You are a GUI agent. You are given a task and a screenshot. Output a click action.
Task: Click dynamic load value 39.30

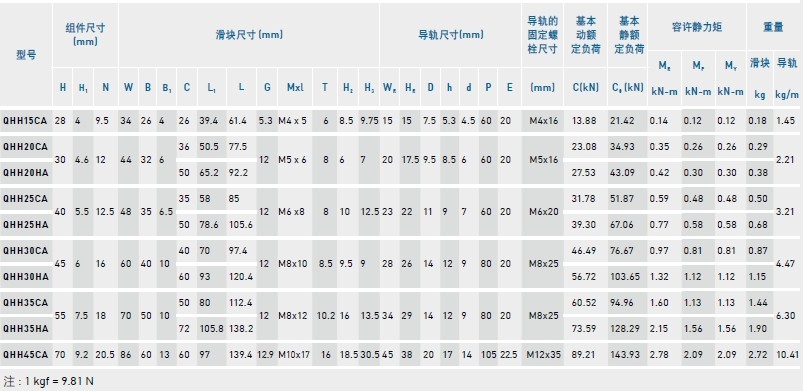click(x=584, y=224)
